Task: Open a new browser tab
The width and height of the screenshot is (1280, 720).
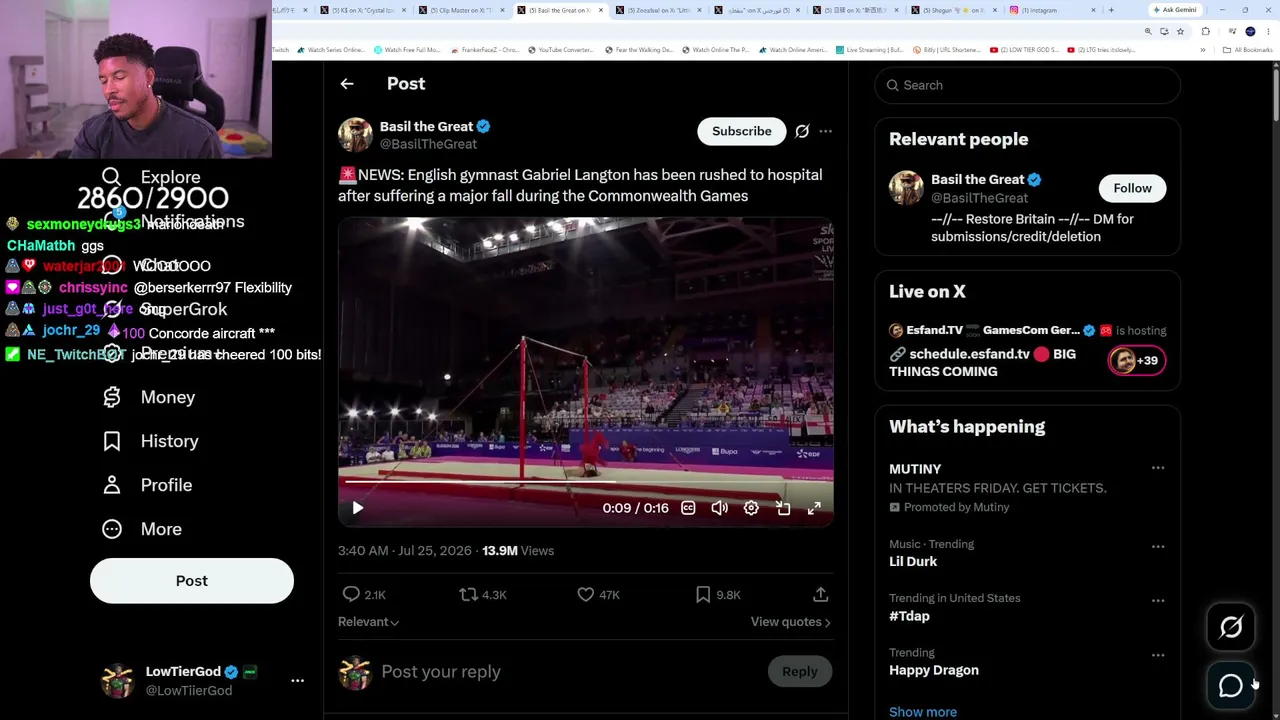Action: tap(1111, 10)
